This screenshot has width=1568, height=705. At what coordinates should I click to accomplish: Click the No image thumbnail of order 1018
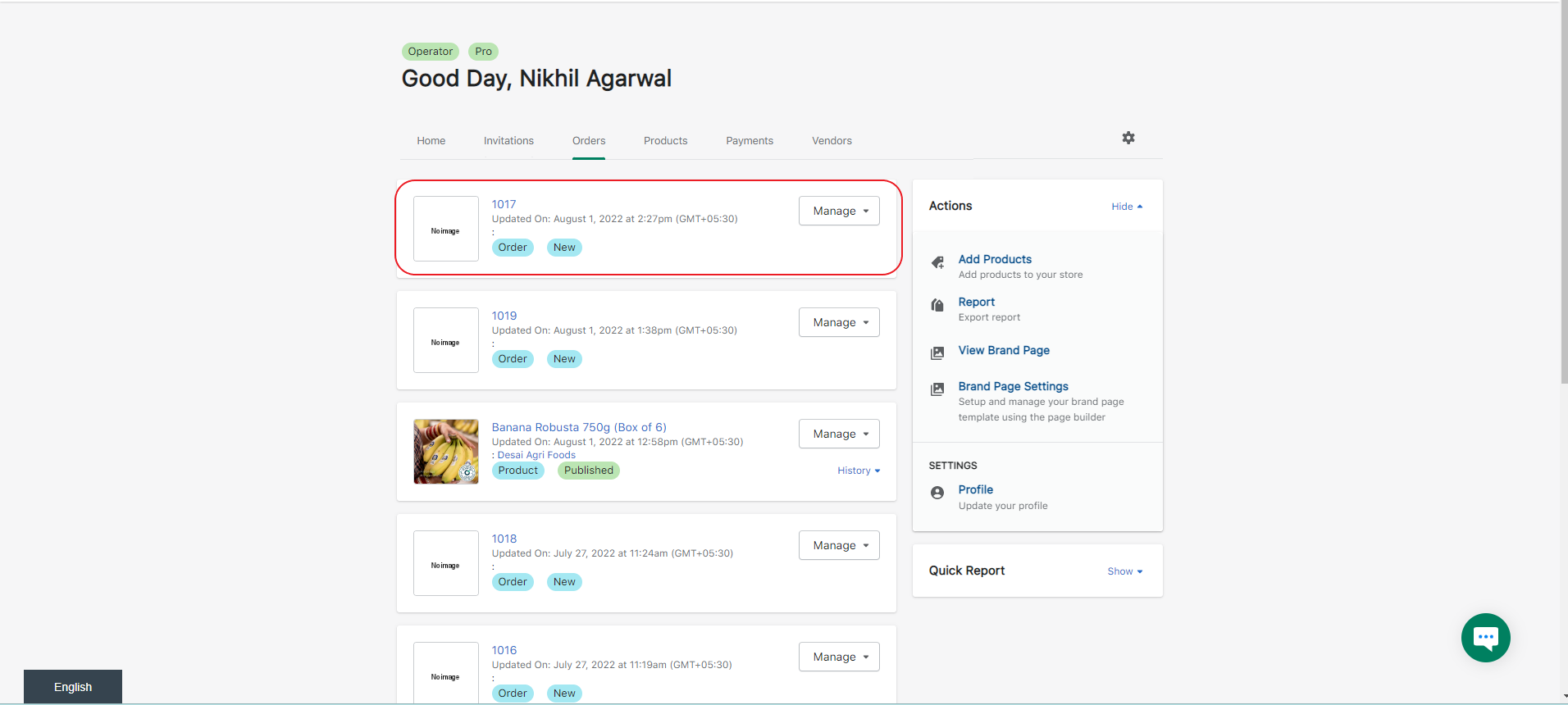446,563
